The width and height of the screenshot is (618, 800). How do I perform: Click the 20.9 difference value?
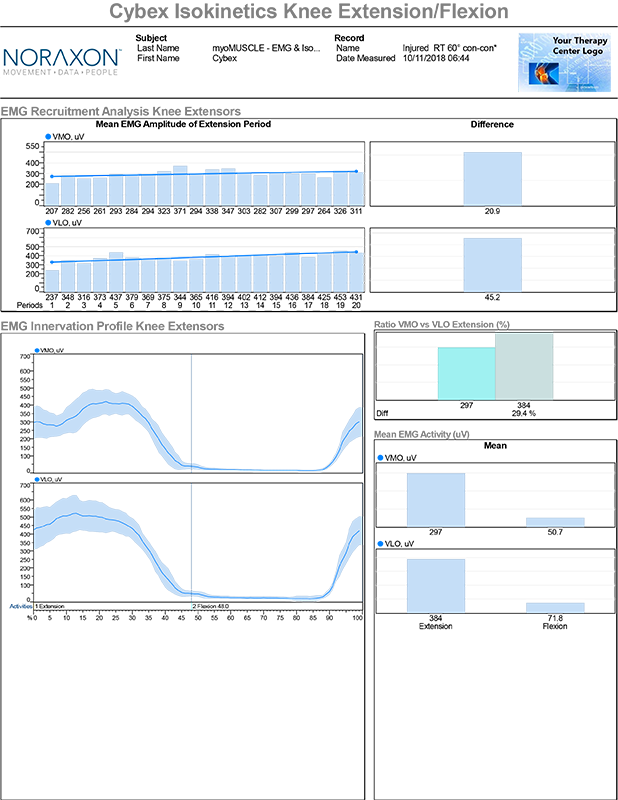click(x=492, y=211)
